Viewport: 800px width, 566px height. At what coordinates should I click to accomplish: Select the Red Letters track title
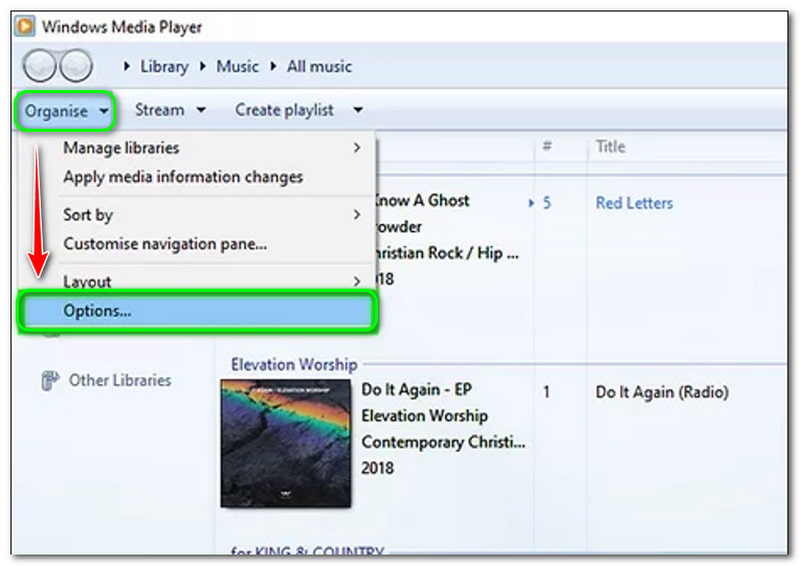[x=634, y=203]
